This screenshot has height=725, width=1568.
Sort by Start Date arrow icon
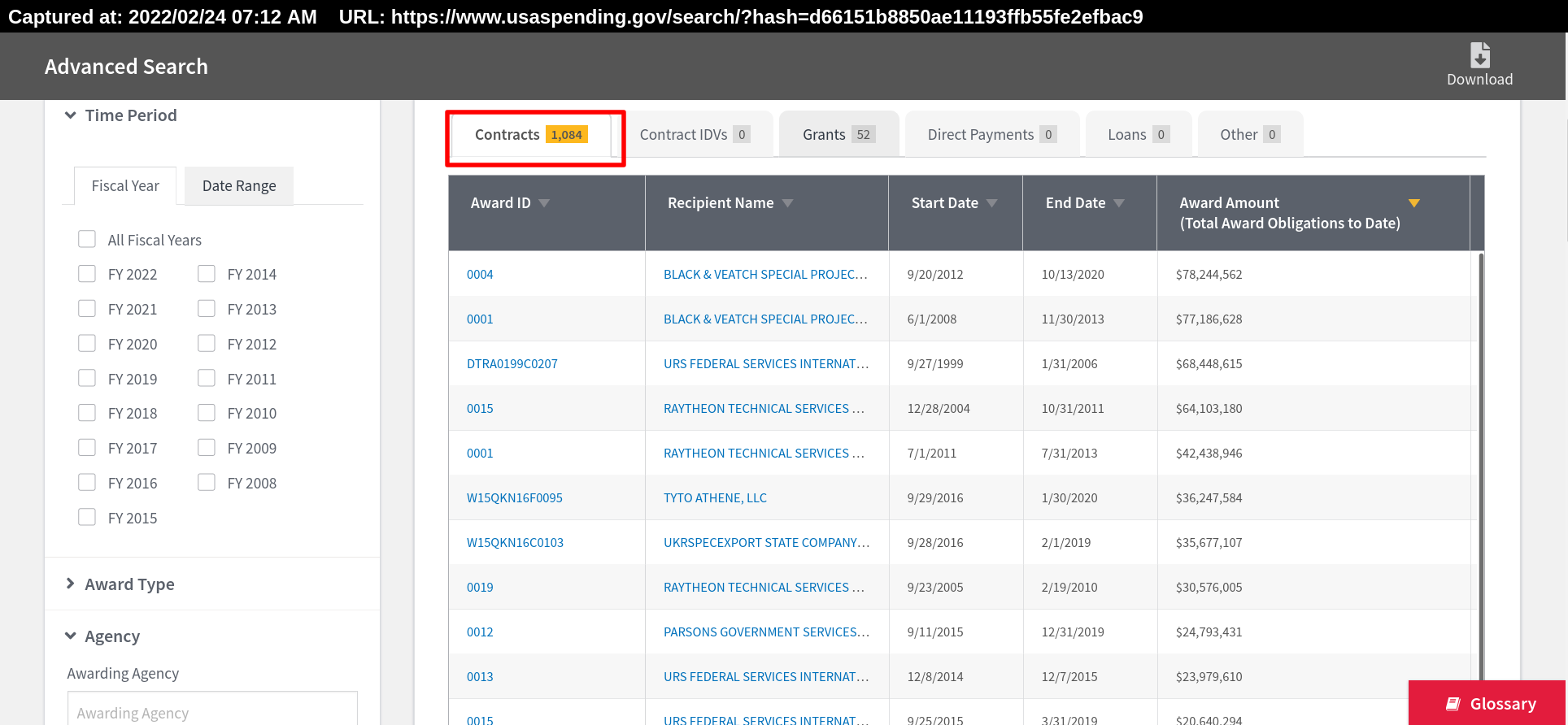coord(991,203)
